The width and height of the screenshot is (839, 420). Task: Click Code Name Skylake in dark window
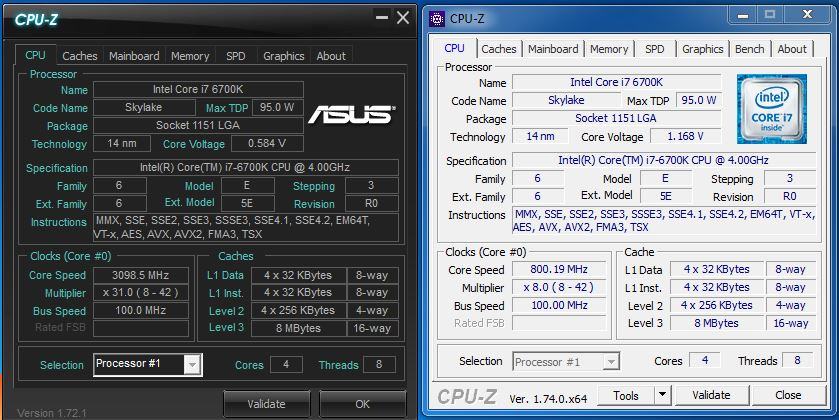[x=143, y=108]
